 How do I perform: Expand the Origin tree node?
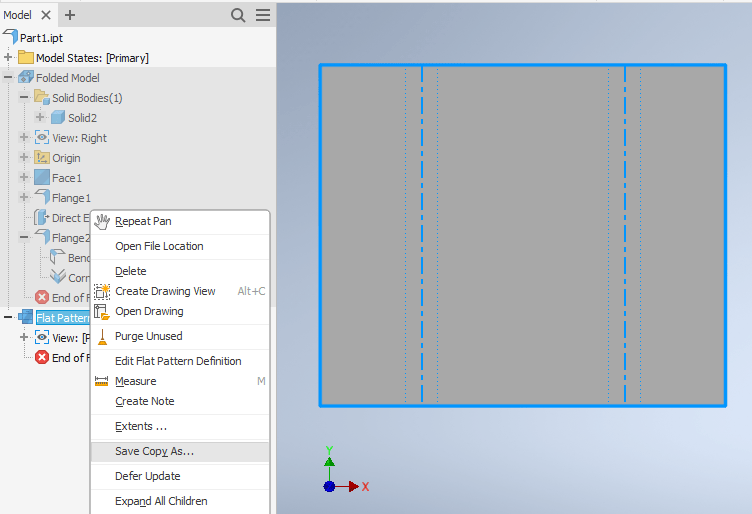pos(24,158)
